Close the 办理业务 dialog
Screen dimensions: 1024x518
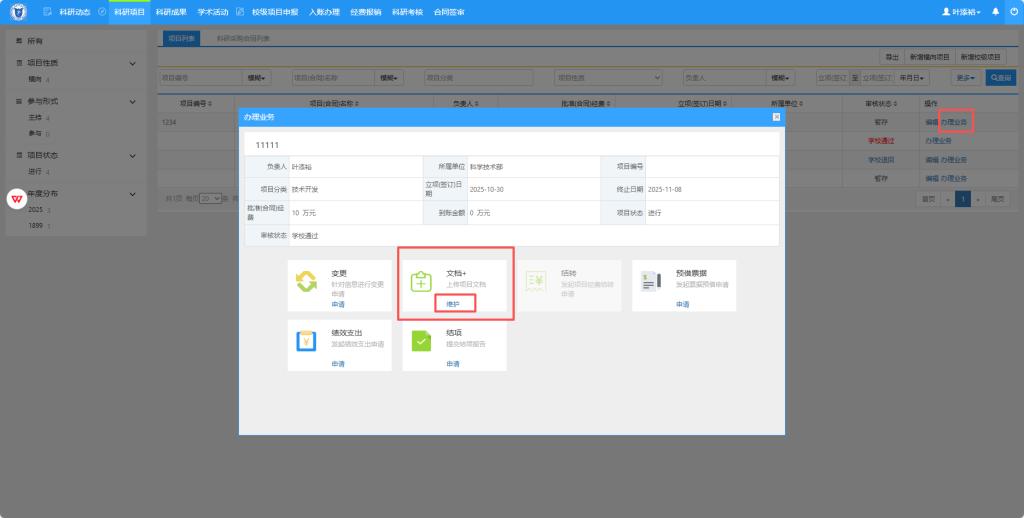pos(776,117)
